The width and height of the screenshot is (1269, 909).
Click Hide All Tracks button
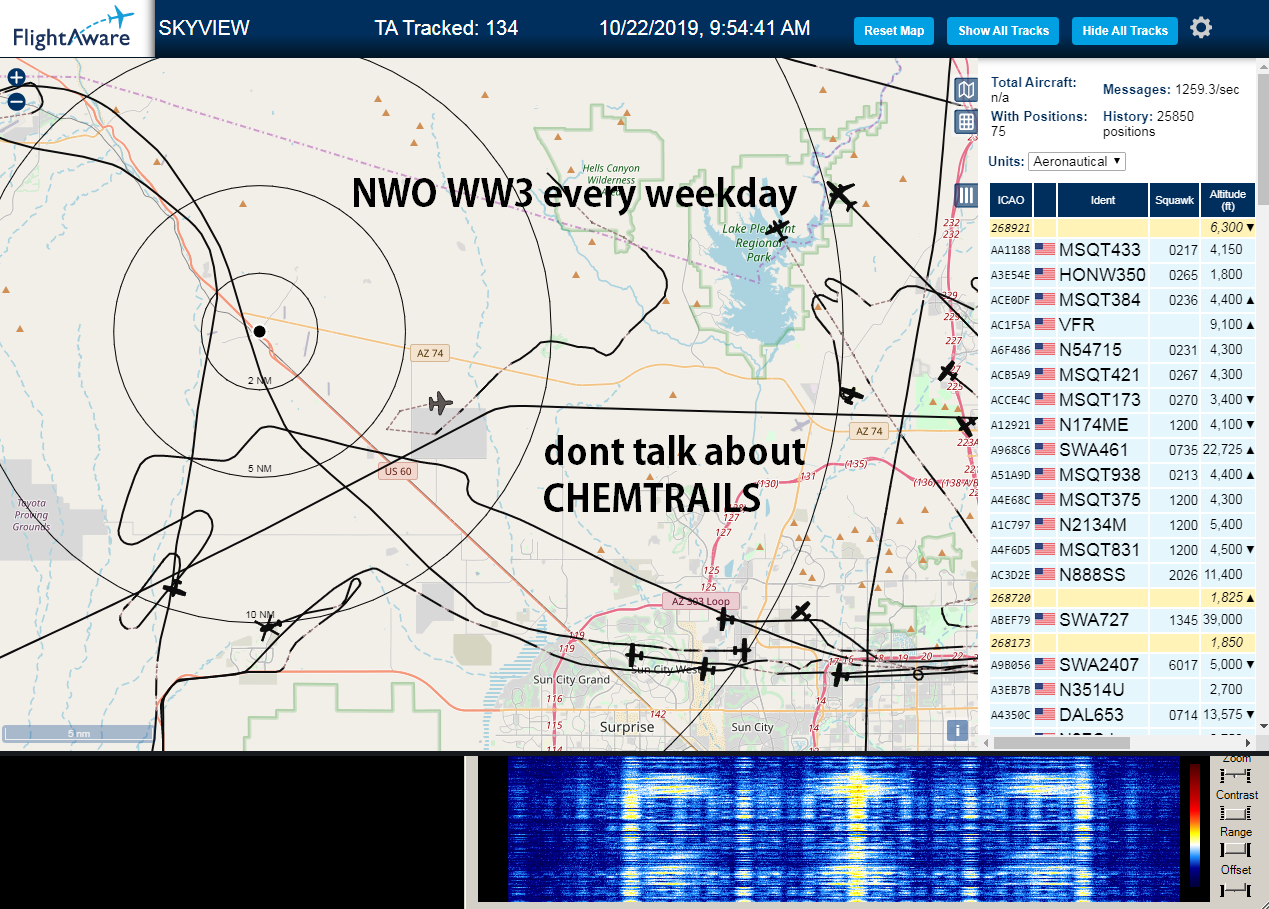coord(1125,31)
